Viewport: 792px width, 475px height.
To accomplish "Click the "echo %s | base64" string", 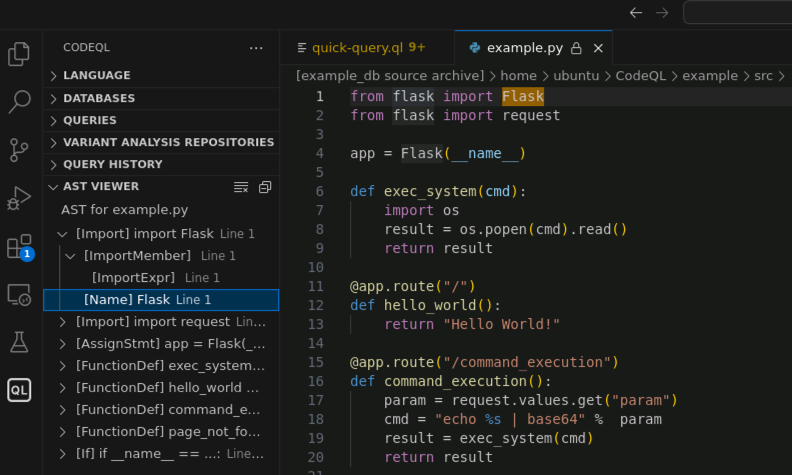I will coord(510,419).
